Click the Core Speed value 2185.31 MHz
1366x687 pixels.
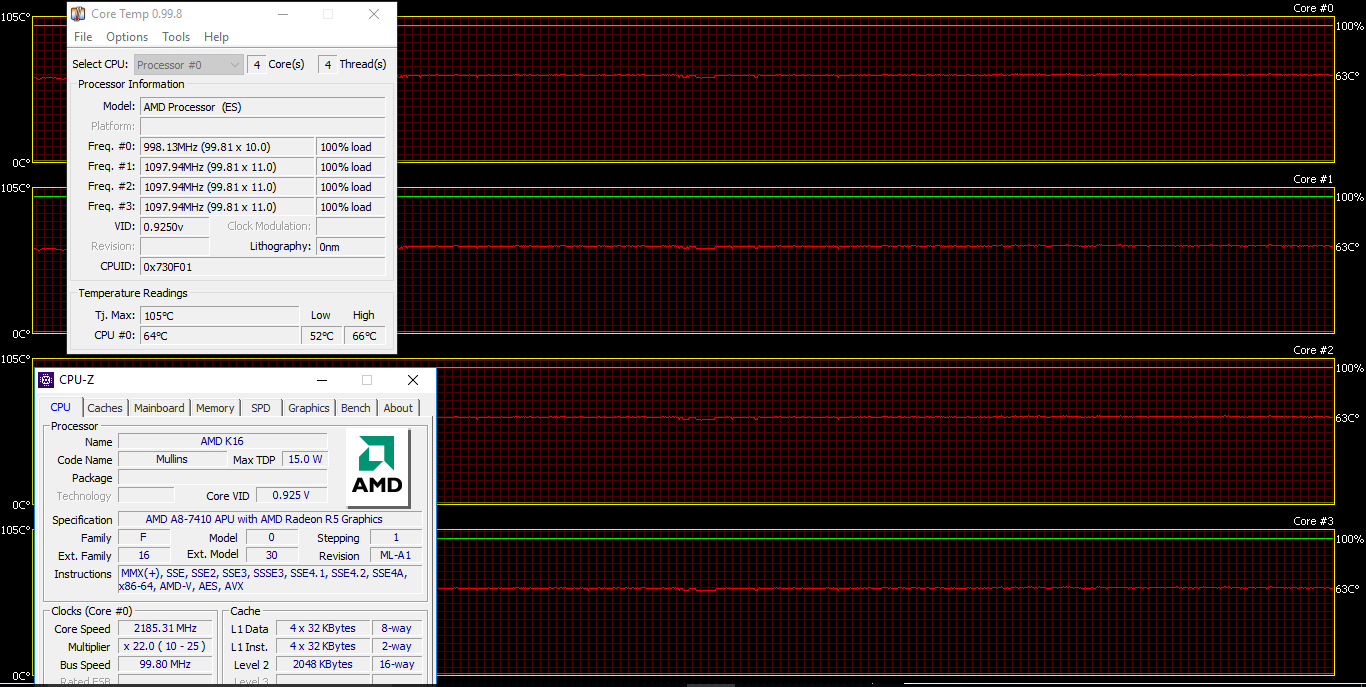tap(167, 628)
